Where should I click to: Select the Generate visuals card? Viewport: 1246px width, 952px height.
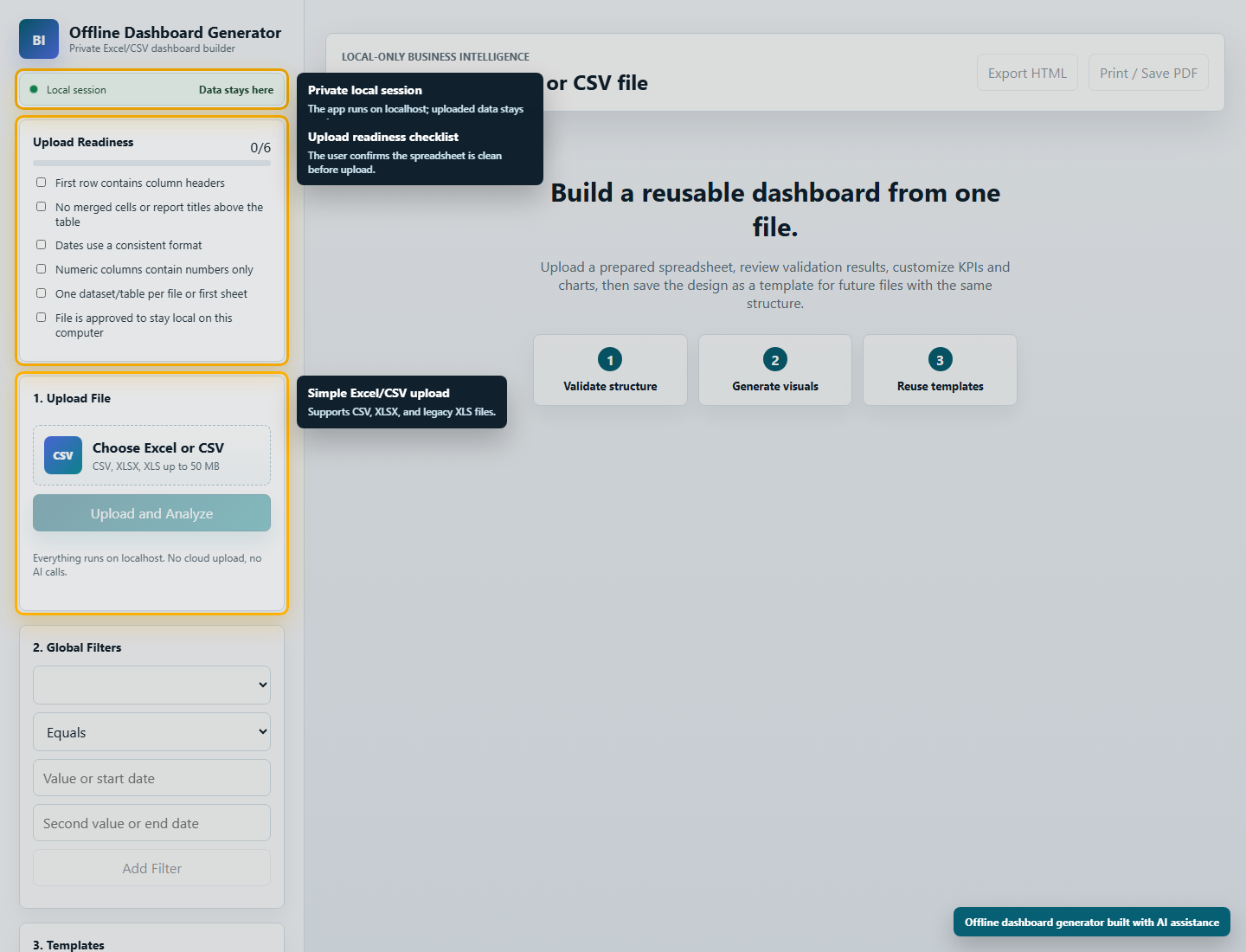pos(775,370)
